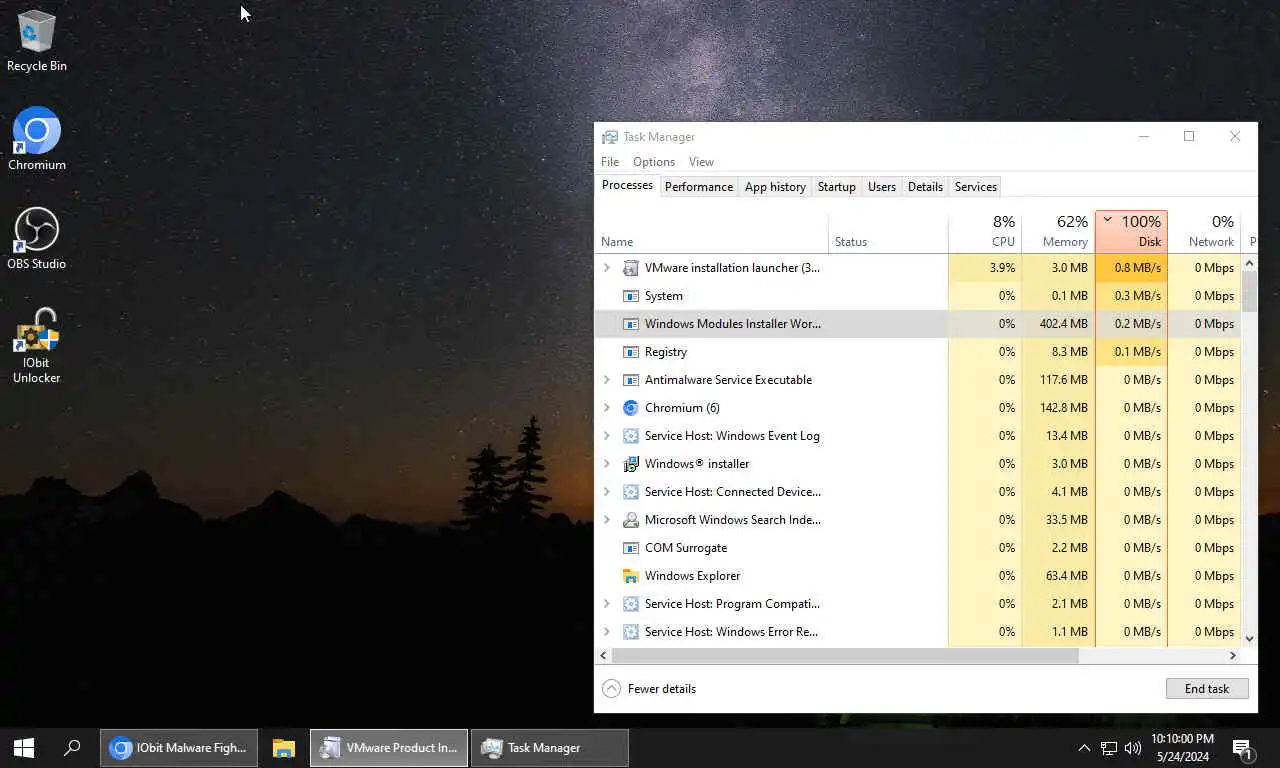
Task: Click the Windows Error Reporting service gear icon
Action: pos(630,632)
